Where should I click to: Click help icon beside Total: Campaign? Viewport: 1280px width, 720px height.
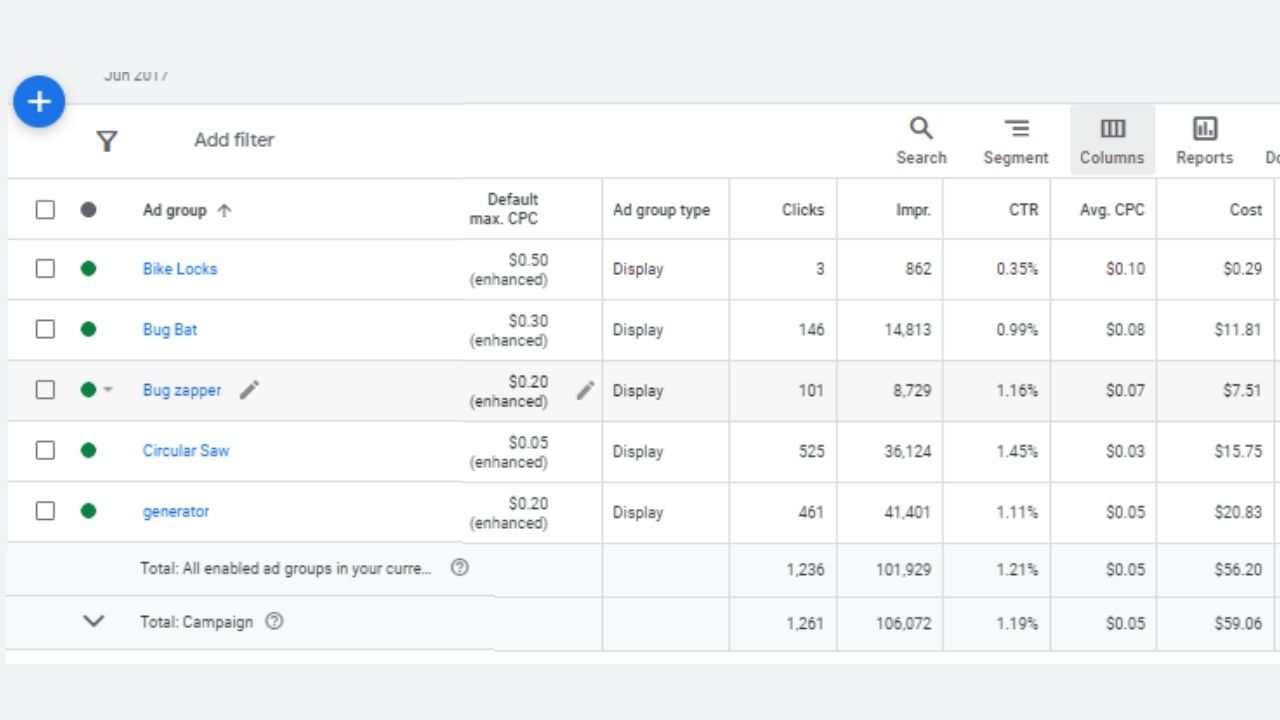[x=274, y=621]
